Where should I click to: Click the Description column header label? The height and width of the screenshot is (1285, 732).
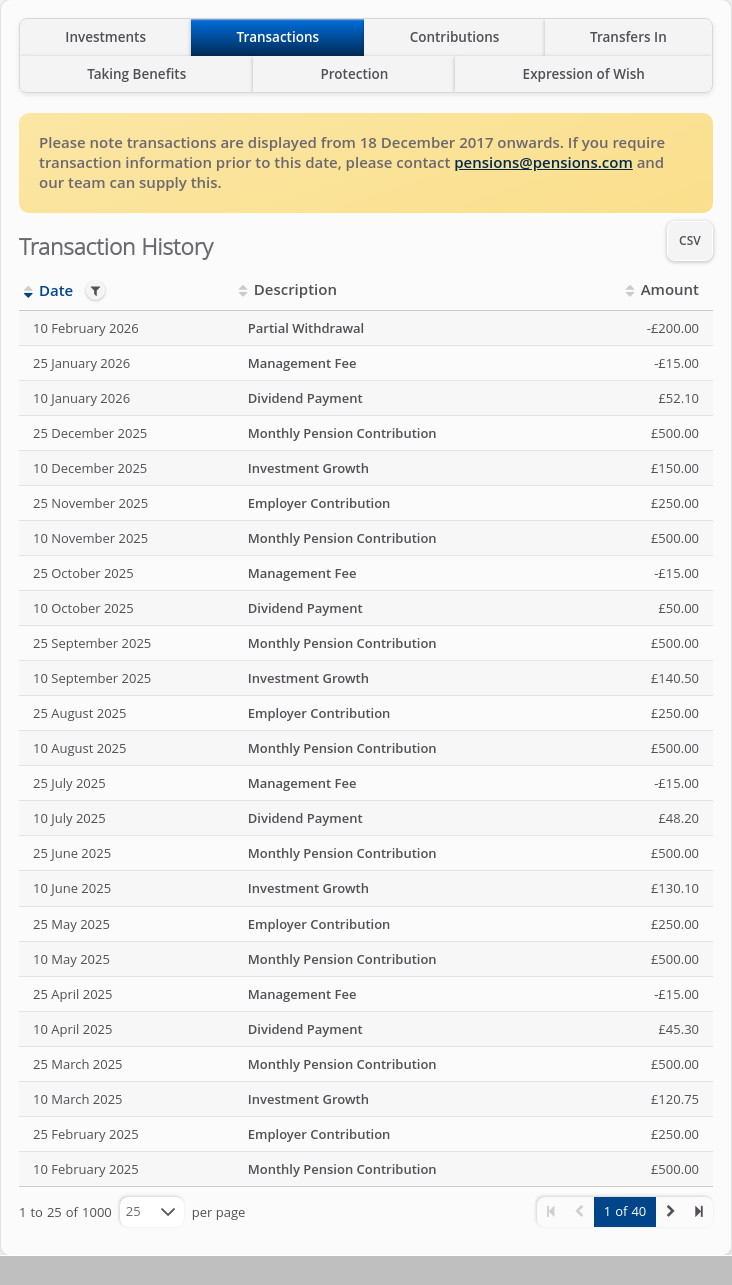(295, 290)
